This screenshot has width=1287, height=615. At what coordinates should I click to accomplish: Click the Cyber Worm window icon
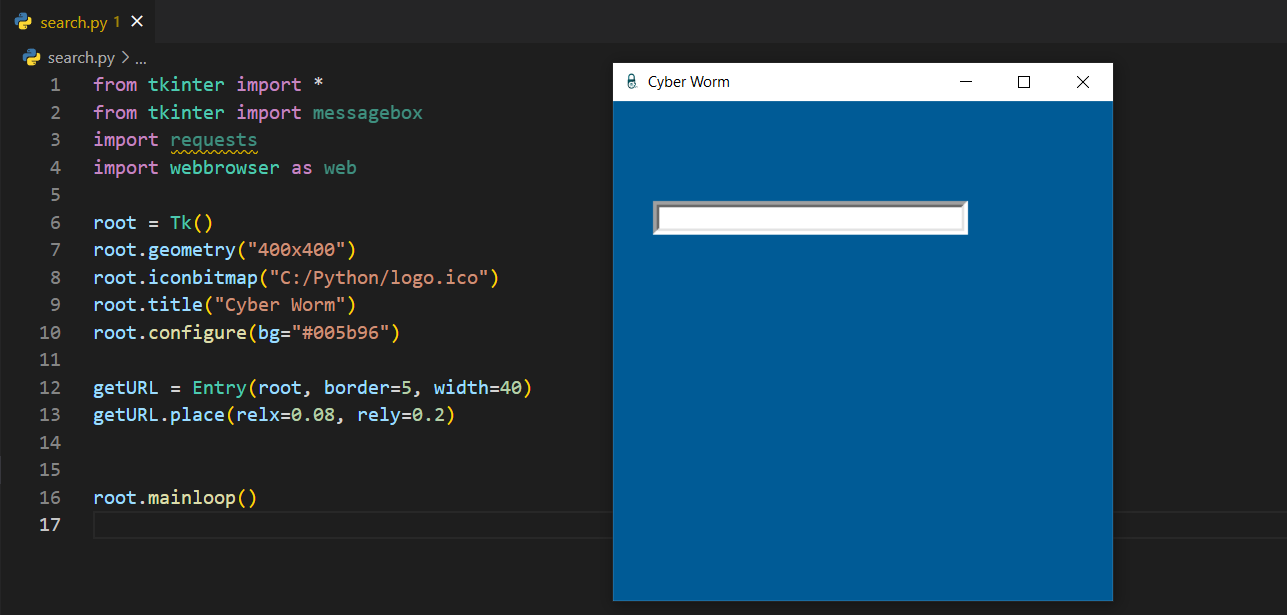click(x=631, y=82)
